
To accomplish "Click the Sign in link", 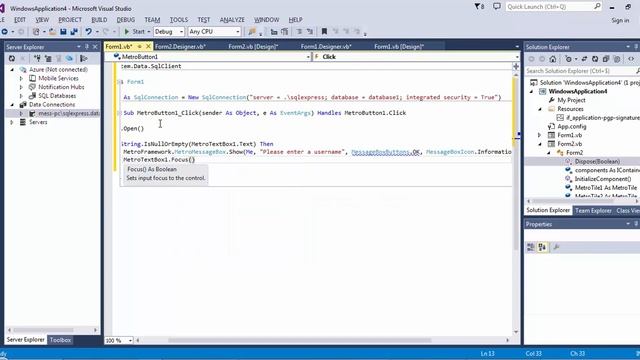I will coord(620,20).
